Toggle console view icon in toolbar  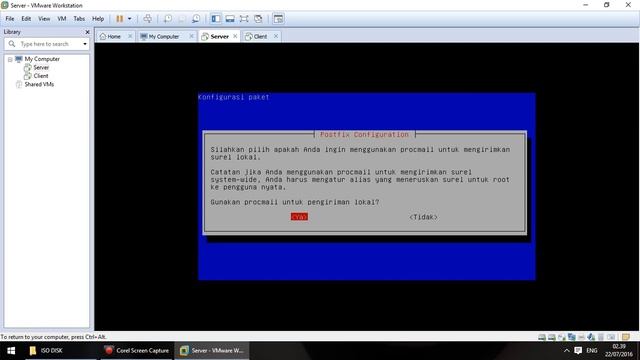(278, 19)
